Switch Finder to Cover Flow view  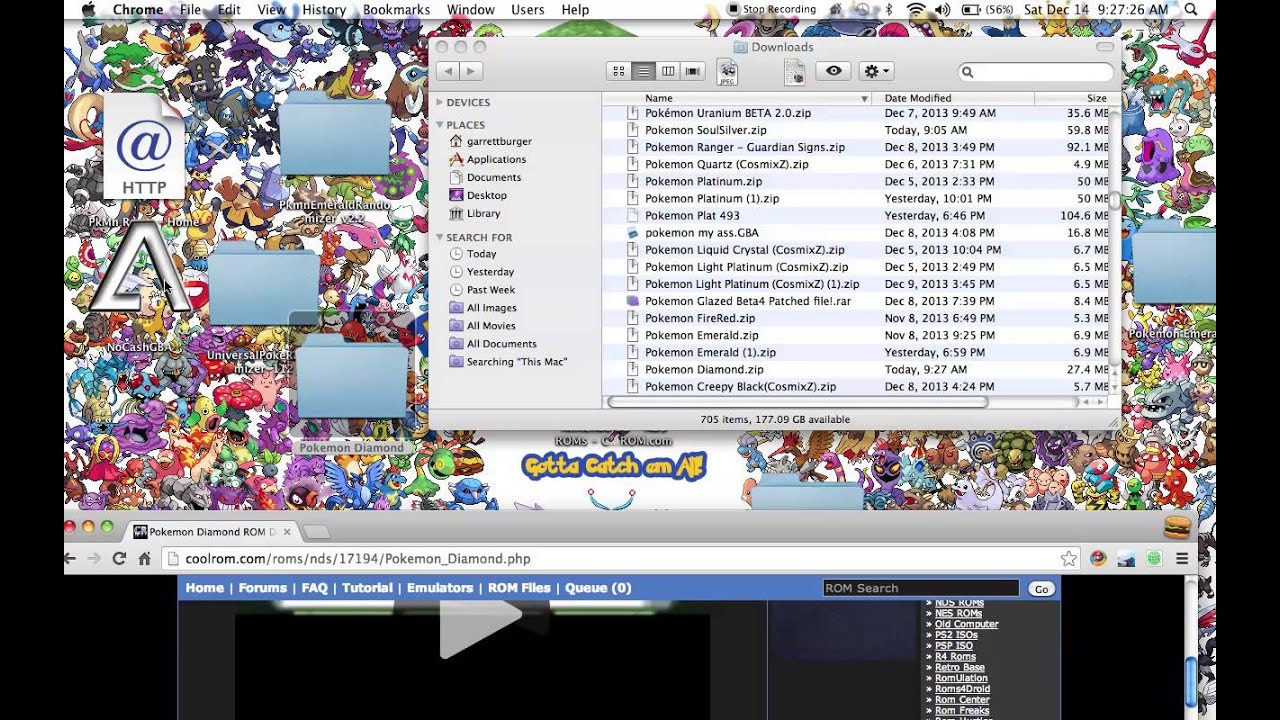click(692, 71)
